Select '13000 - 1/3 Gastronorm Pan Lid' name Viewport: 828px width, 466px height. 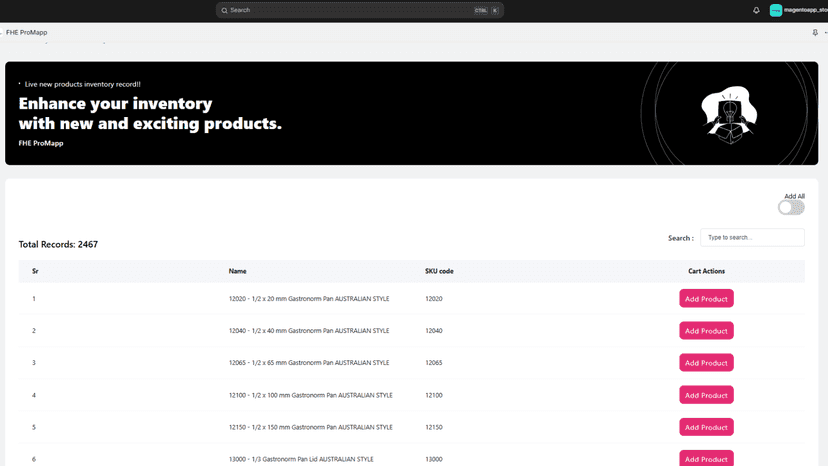point(301,459)
